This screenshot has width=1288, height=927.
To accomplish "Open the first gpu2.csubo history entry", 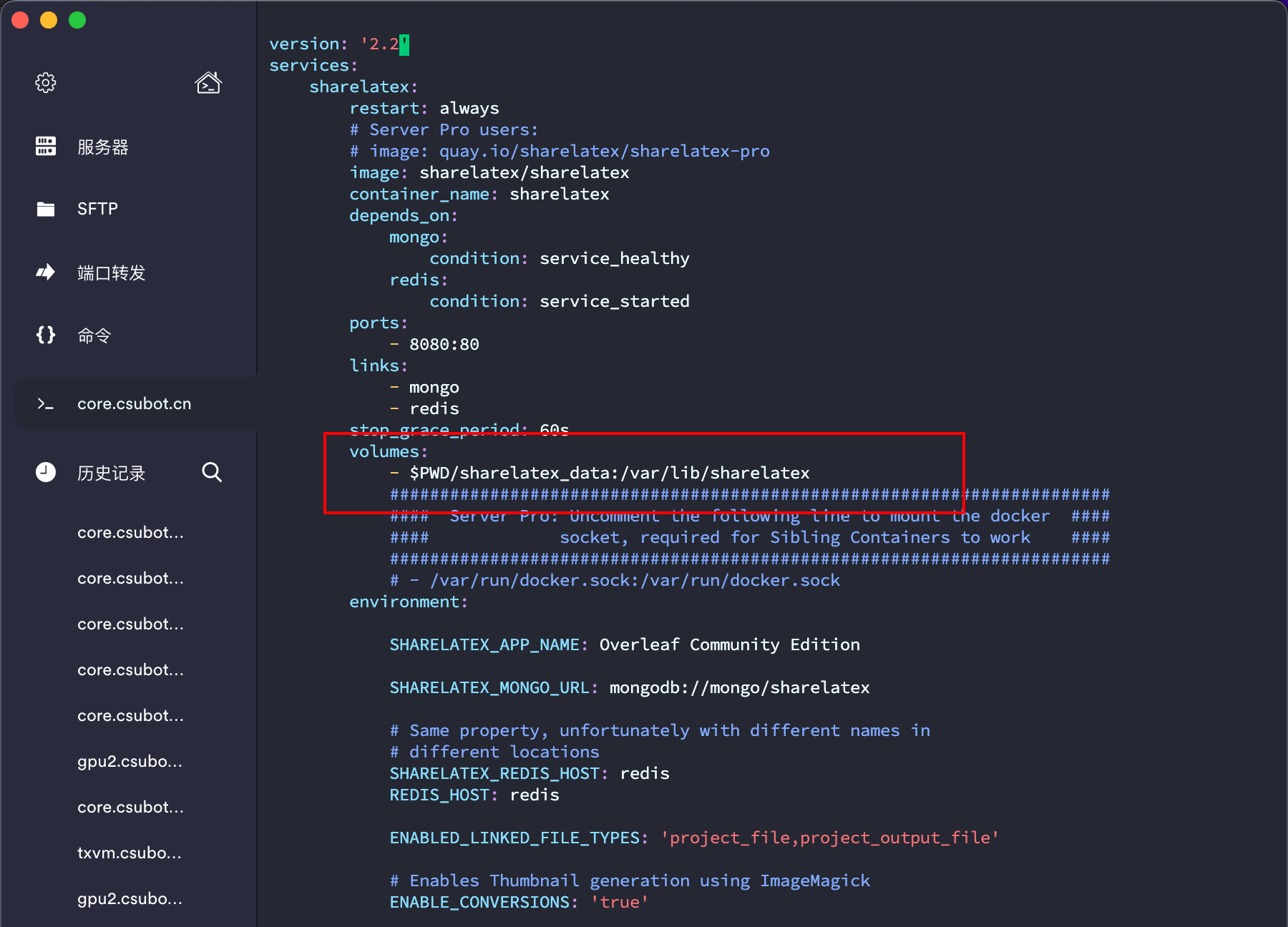I will [130, 761].
